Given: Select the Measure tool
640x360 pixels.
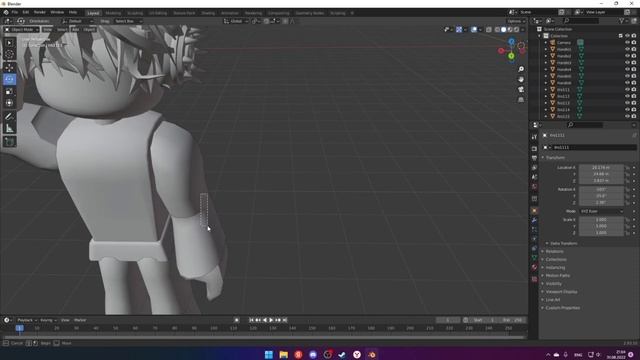Looking at the screenshot, I should [x=9, y=129].
